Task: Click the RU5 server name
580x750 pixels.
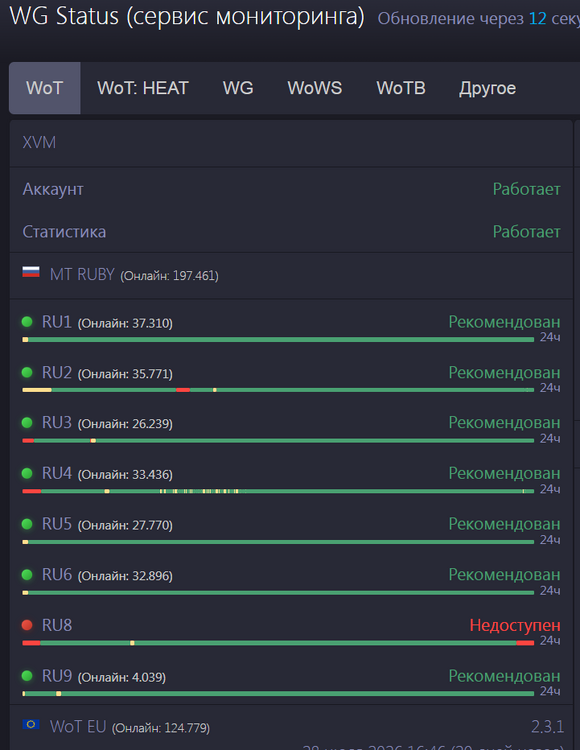Action: 56,524
